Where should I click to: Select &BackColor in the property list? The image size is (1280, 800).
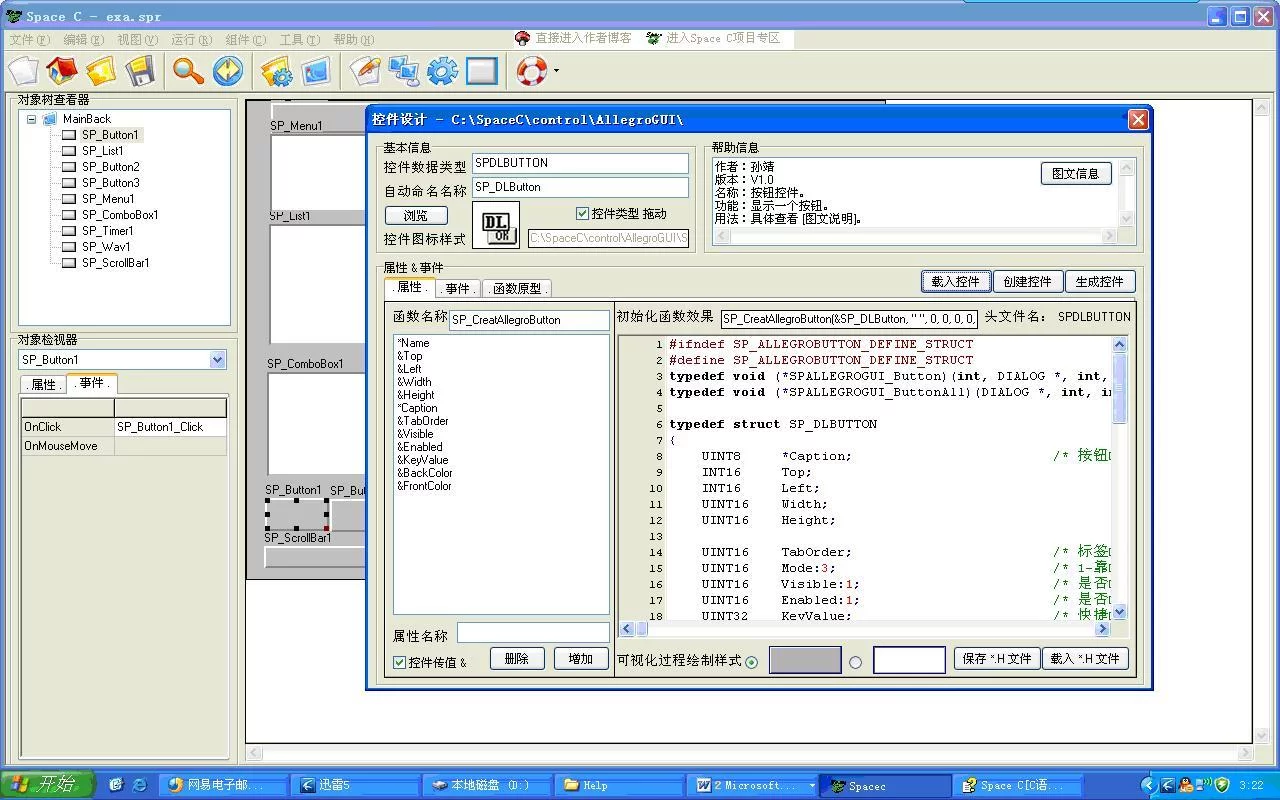pyautogui.click(x=425, y=473)
